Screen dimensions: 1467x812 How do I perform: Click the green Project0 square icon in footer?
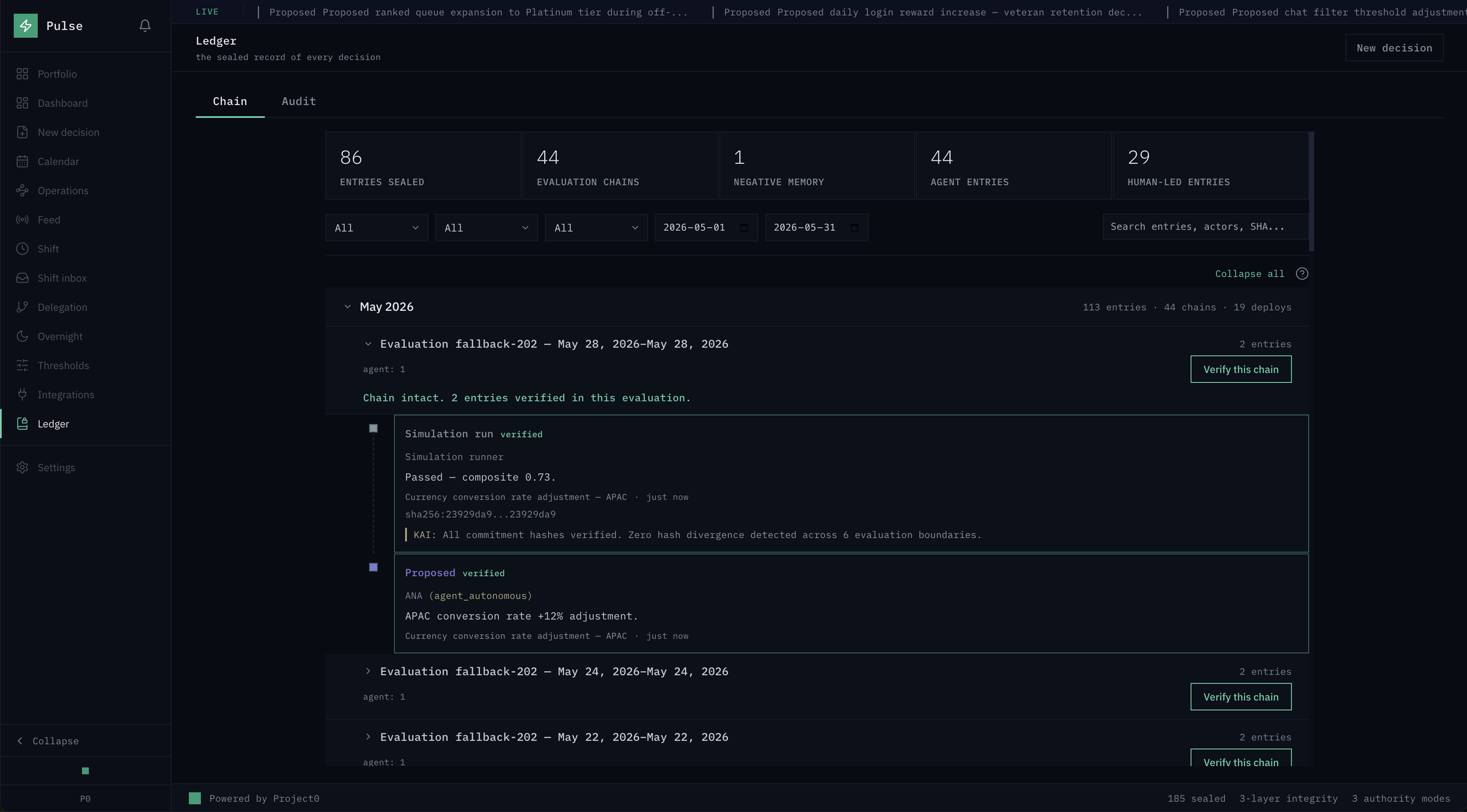tap(195, 798)
